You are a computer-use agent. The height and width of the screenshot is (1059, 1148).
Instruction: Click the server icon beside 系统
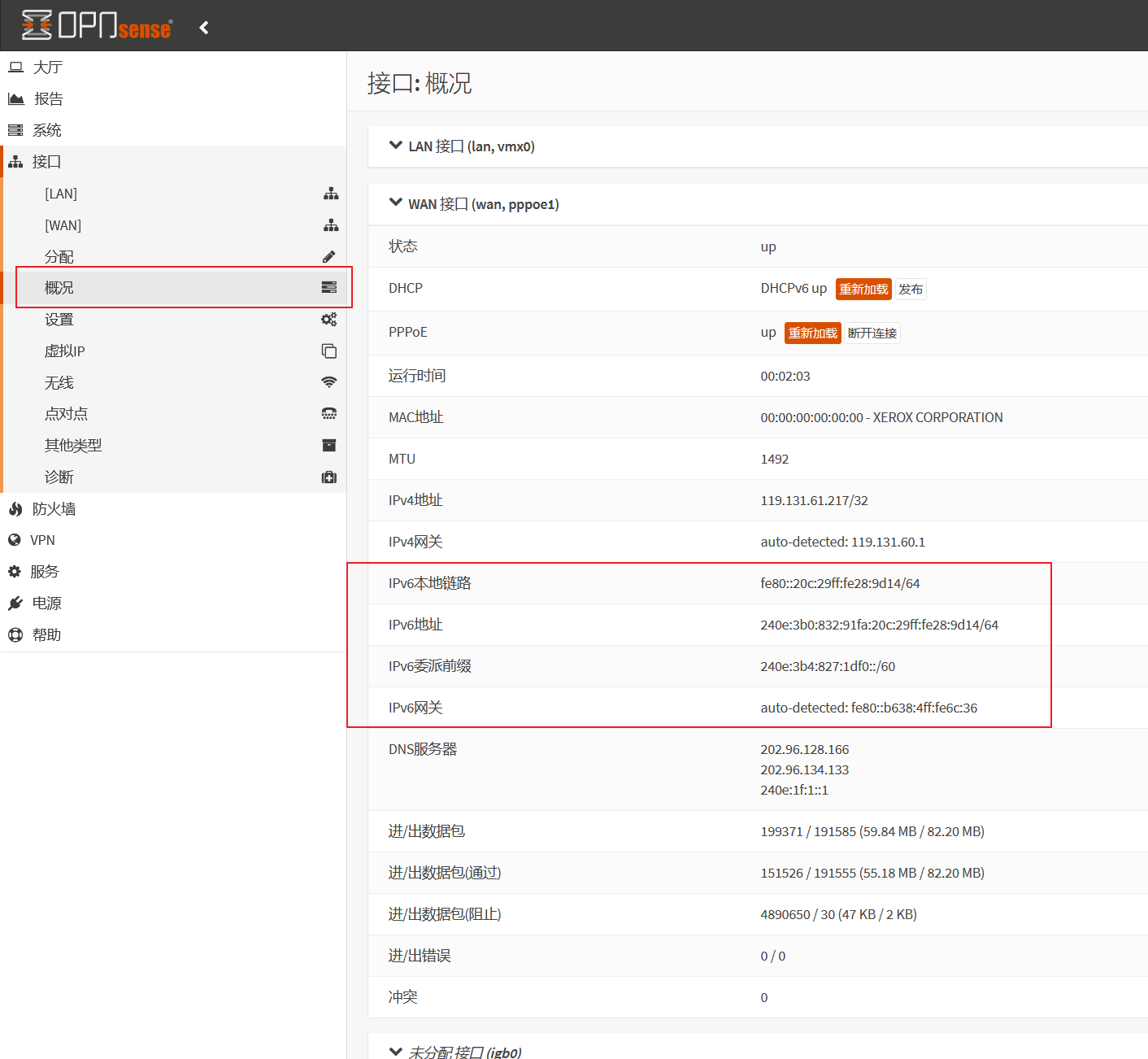[x=15, y=130]
